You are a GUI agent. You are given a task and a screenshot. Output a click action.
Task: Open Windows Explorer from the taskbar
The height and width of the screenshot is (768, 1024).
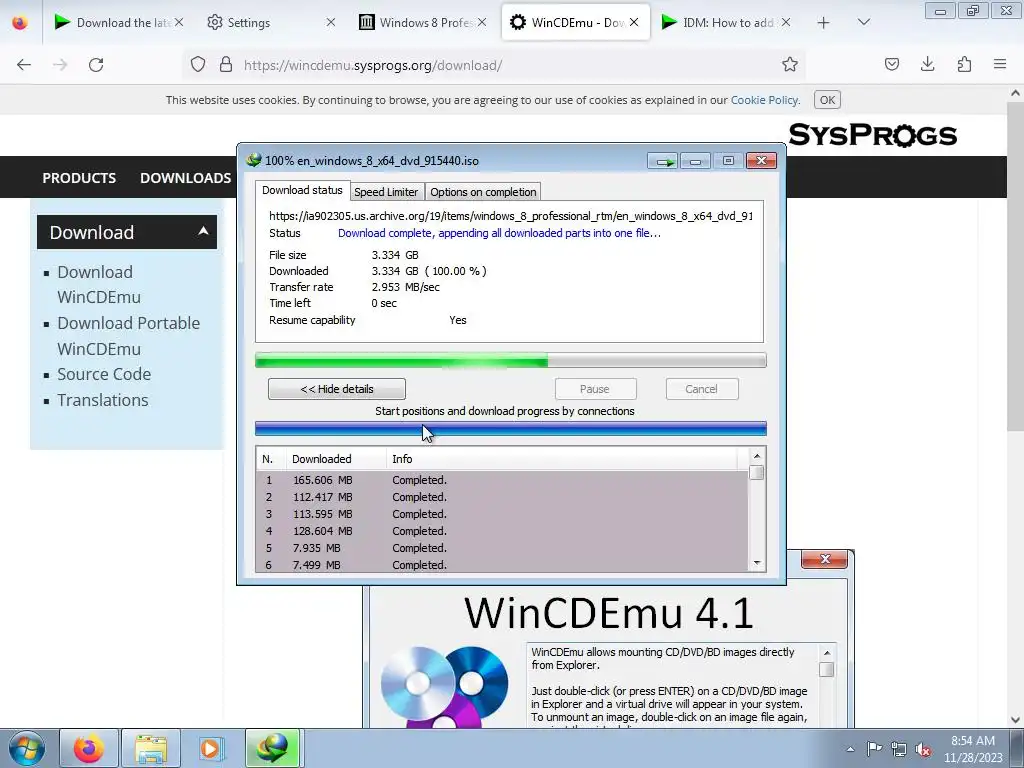(x=151, y=748)
